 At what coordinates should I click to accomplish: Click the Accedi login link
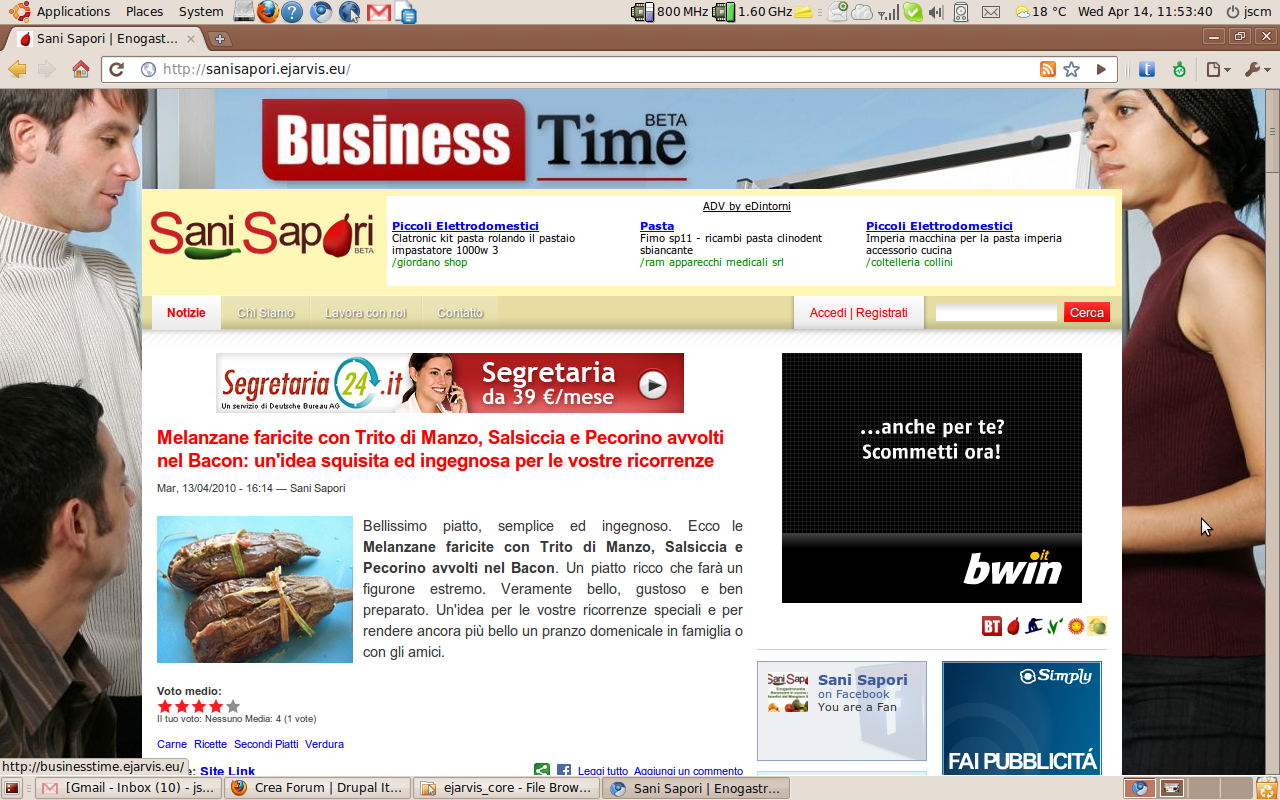828,313
